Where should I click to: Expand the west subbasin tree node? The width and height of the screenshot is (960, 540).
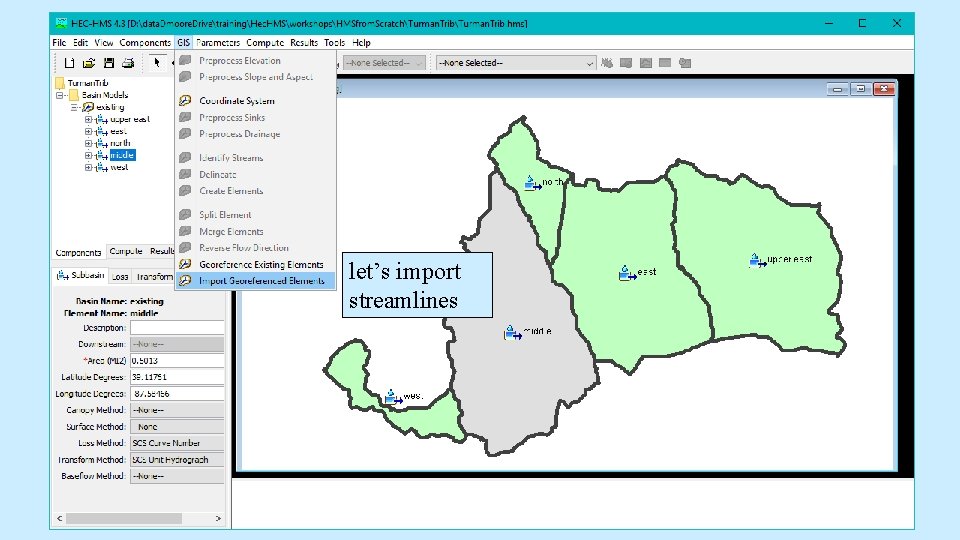click(x=88, y=167)
